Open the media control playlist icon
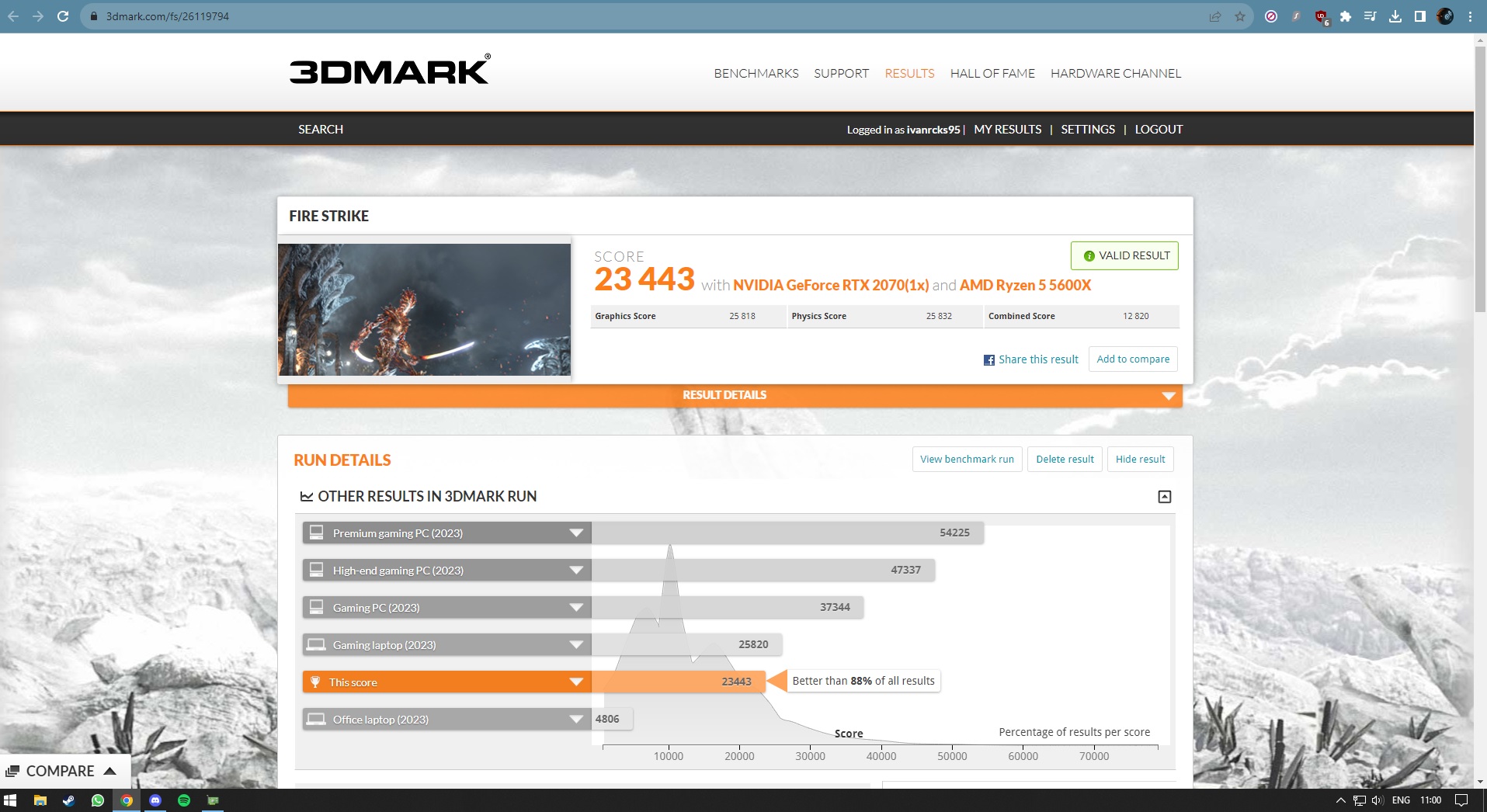 click(1371, 16)
